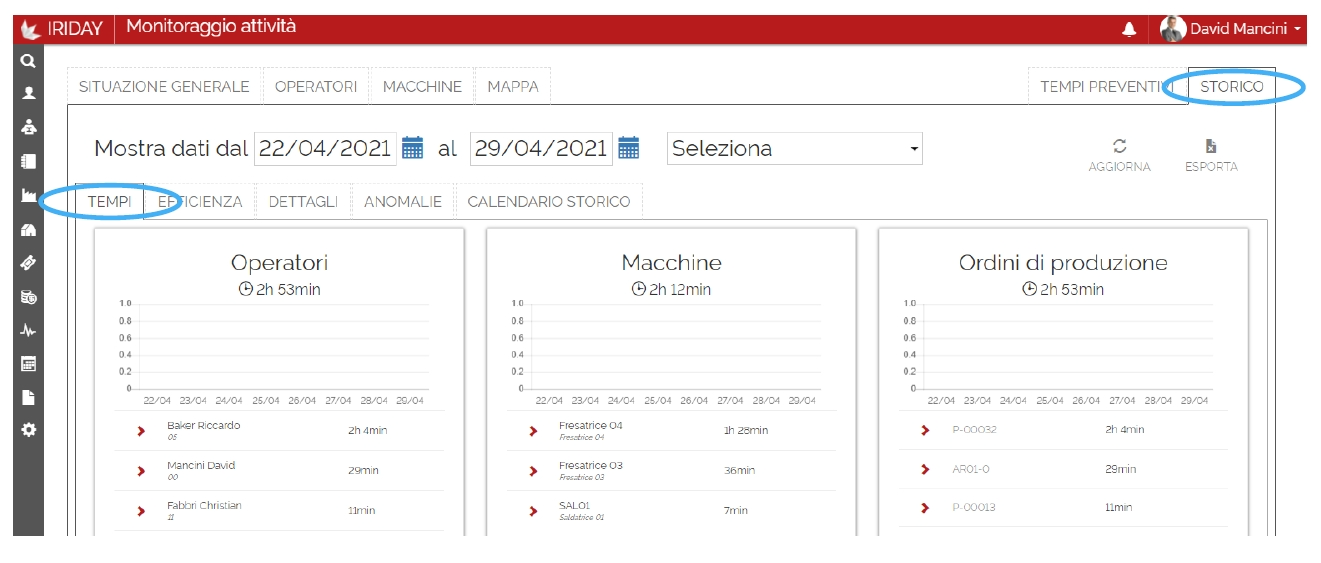Select the Calendario Storico tab

click(x=548, y=202)
